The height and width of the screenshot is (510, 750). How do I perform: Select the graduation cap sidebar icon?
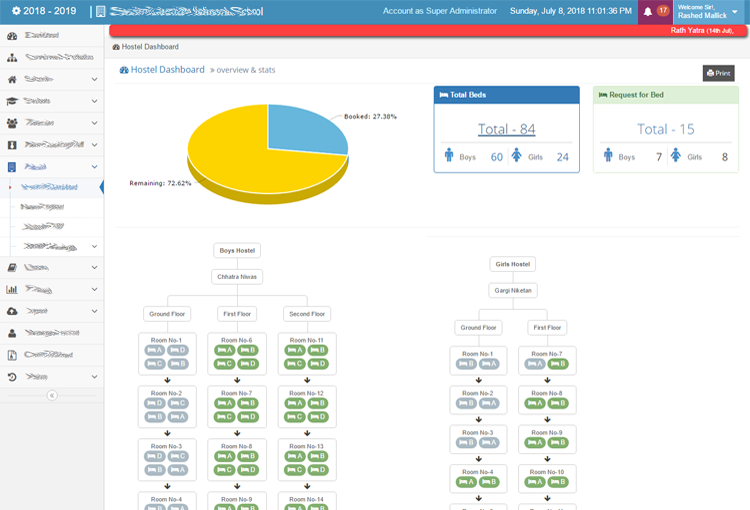(12, 101)
